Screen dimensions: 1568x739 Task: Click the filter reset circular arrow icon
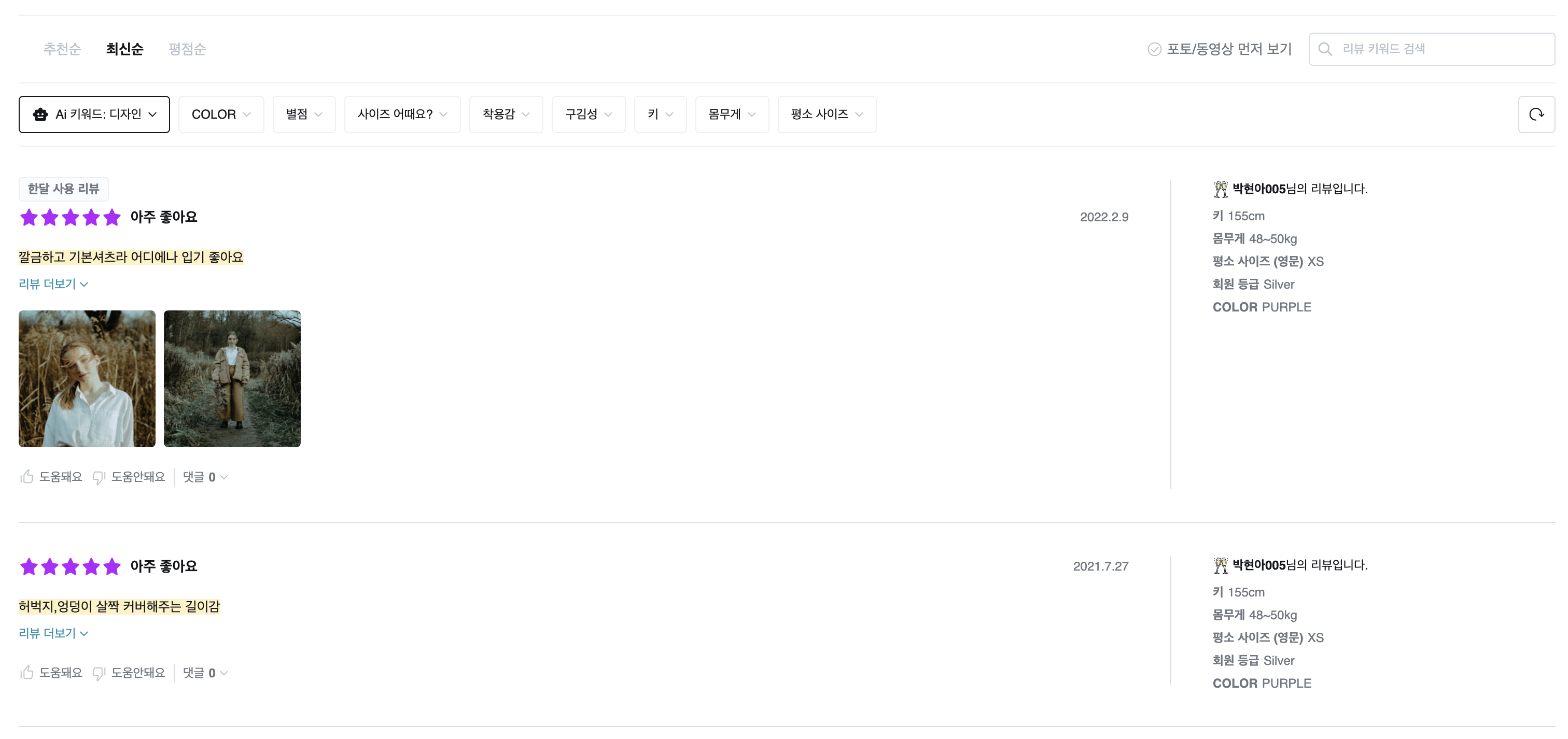[1537, 113]
